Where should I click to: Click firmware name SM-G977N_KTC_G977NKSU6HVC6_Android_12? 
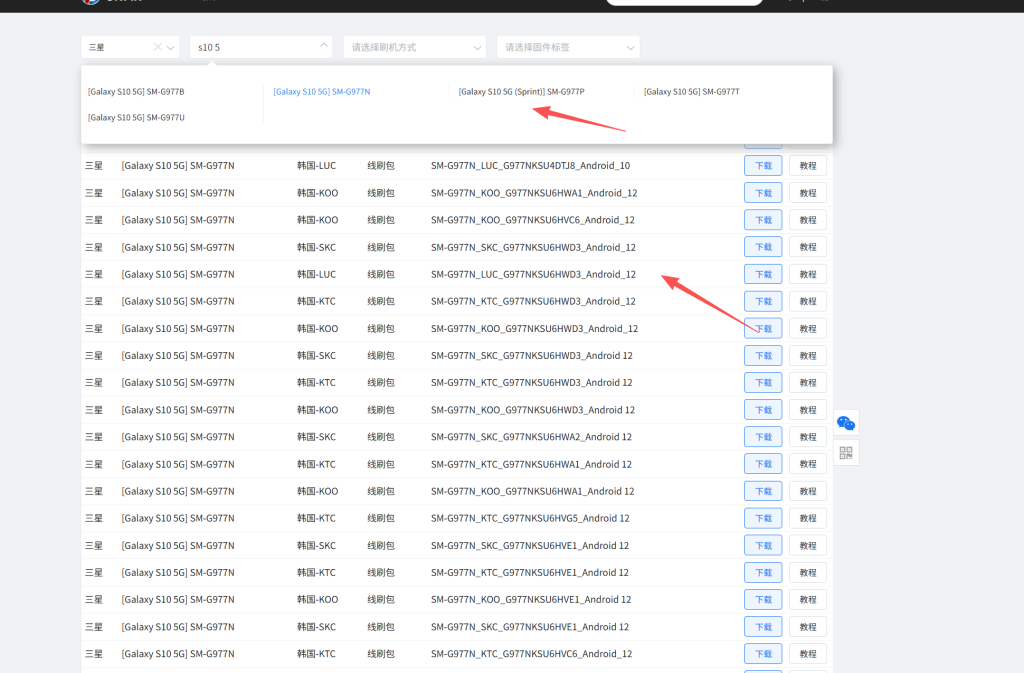tap(531, 653)
